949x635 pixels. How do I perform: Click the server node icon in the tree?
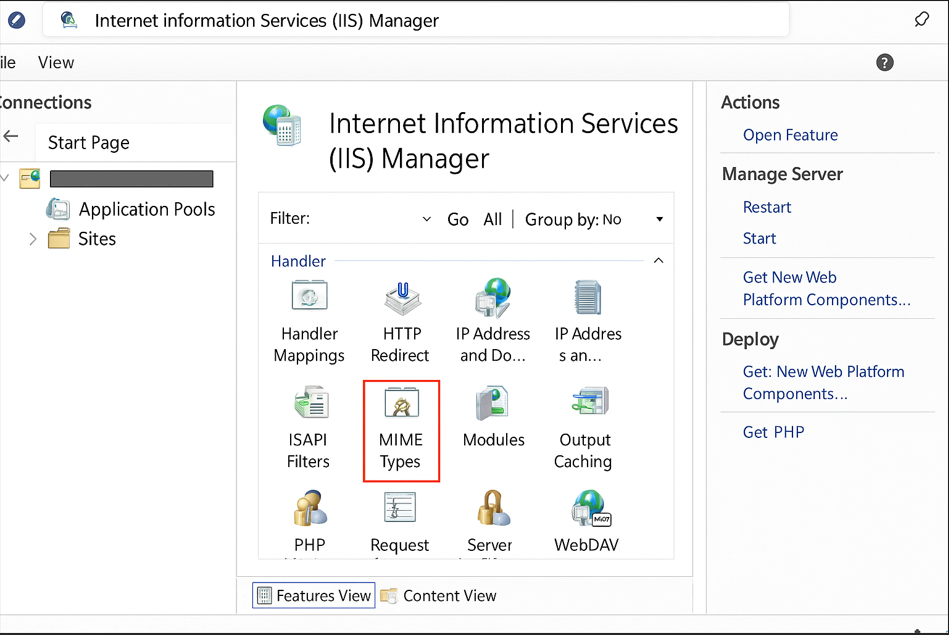pos(30,179)
